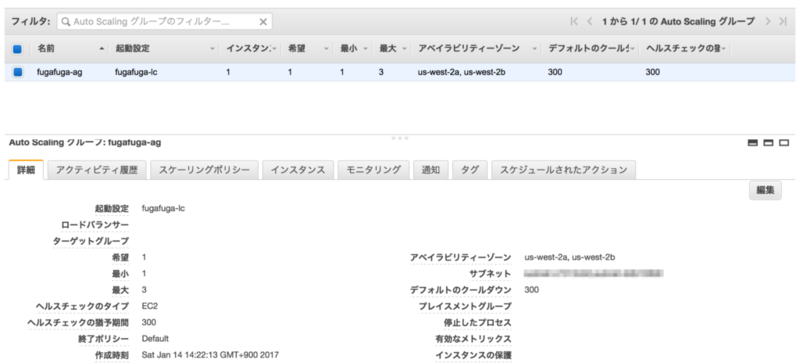Image resolution: width=800 pixels, height=363 pixels.
Task: Click the 編集 button
Action: (765, 190)
